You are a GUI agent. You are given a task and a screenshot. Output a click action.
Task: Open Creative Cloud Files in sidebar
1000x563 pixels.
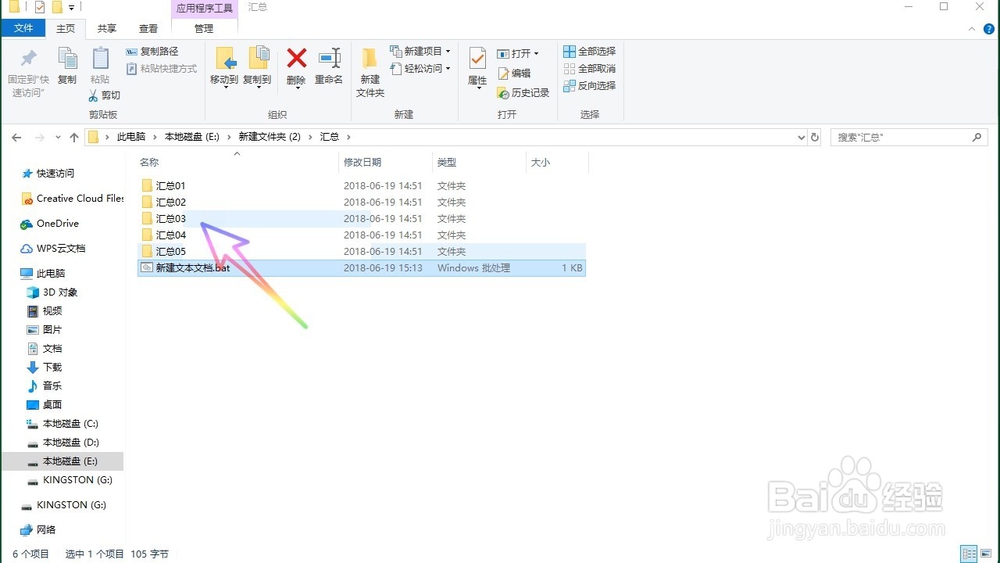(72, 199)
